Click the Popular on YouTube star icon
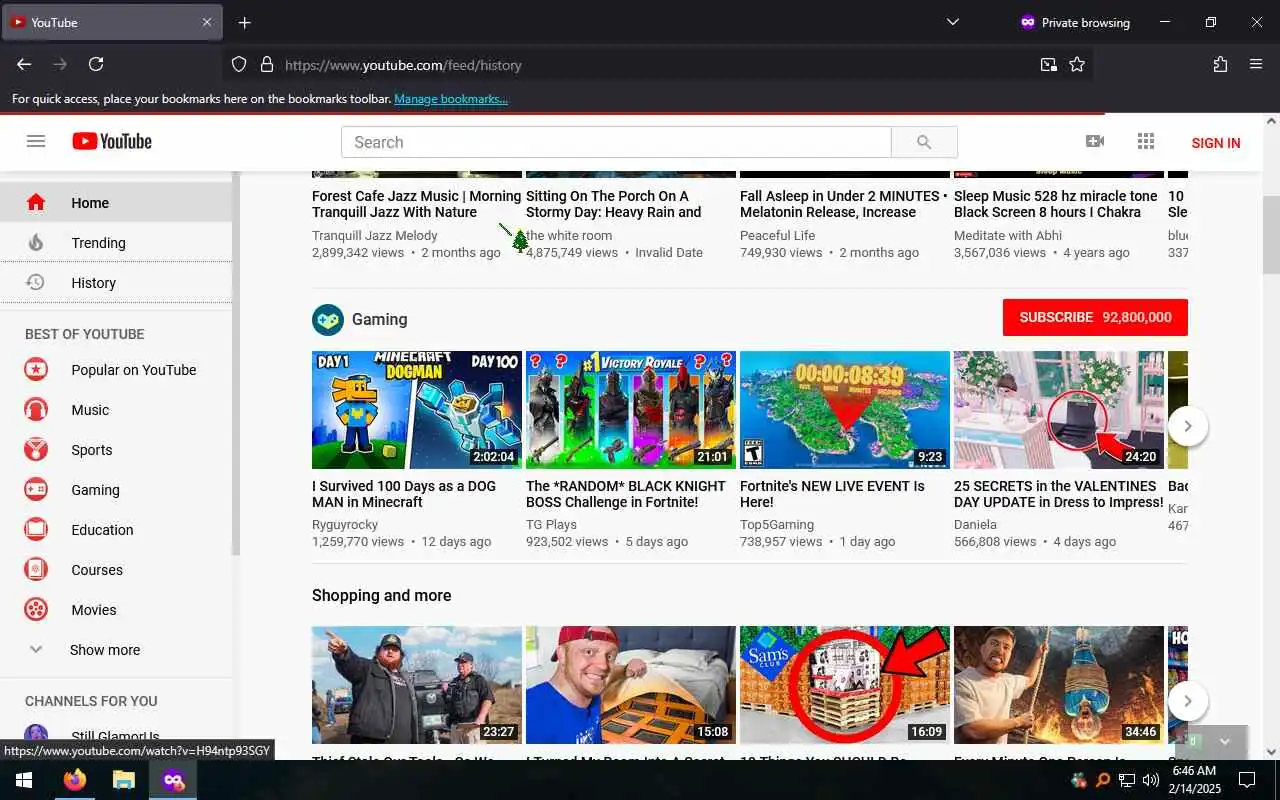 (36, 369)
